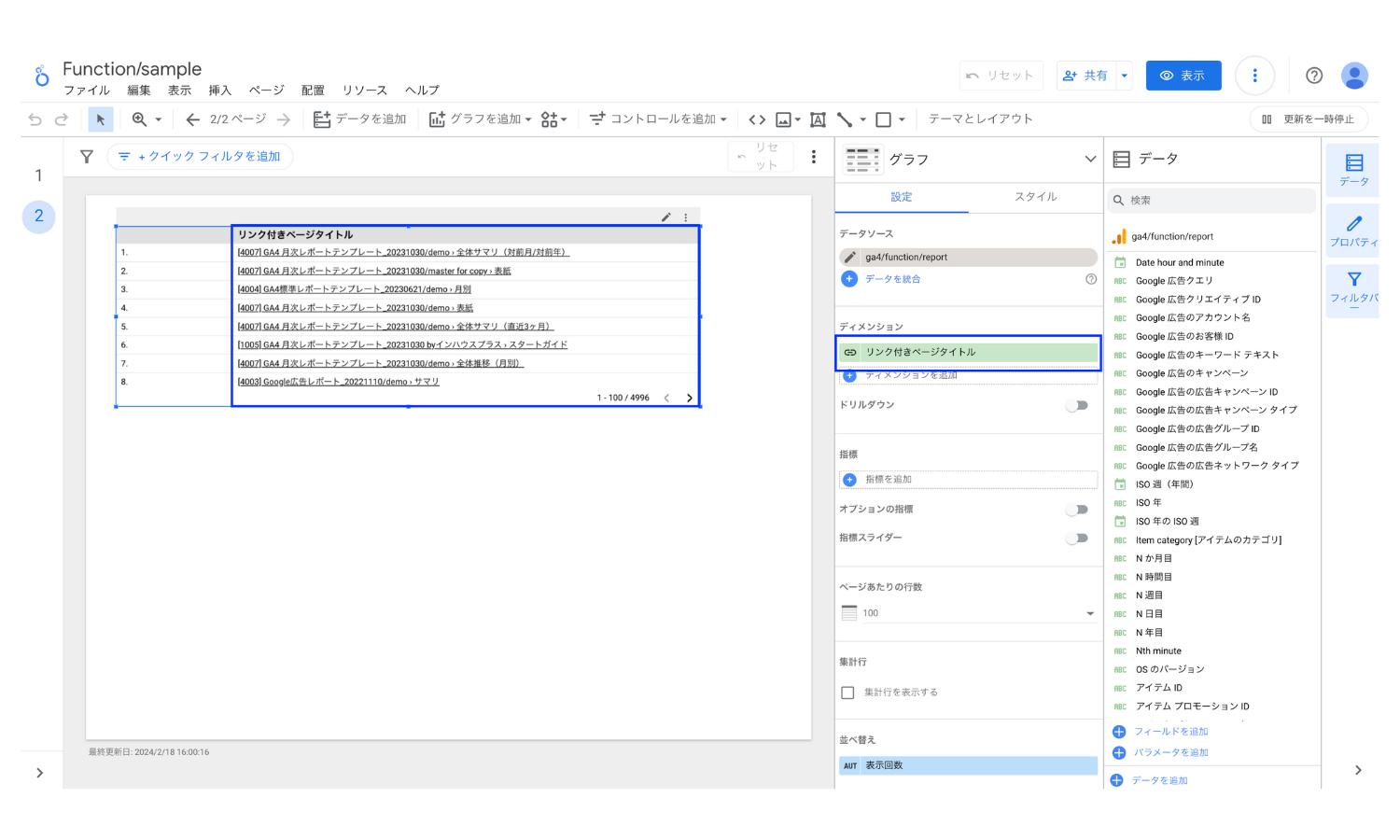Open the shape tool dropdown arrow

[902, 119]
